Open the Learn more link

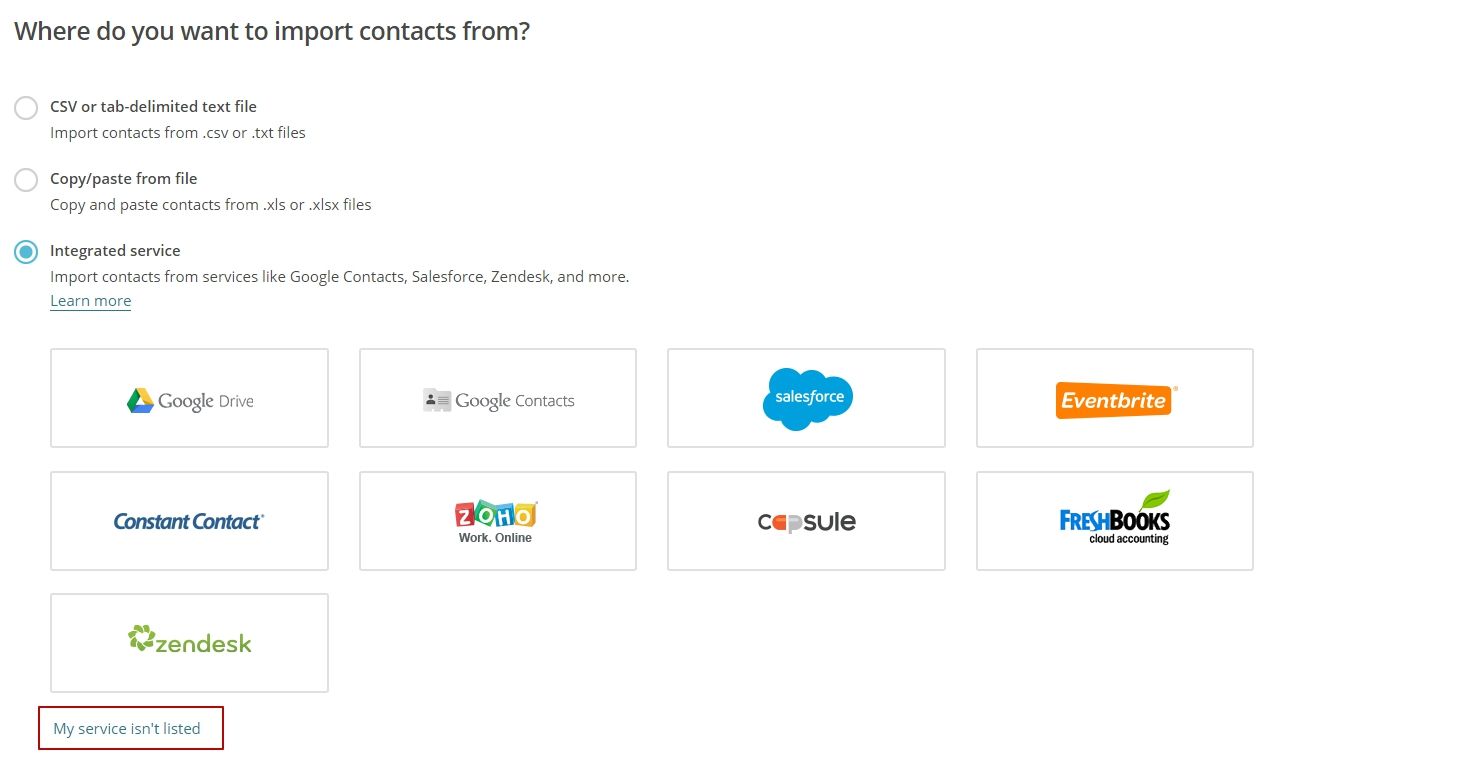(91, 301)
